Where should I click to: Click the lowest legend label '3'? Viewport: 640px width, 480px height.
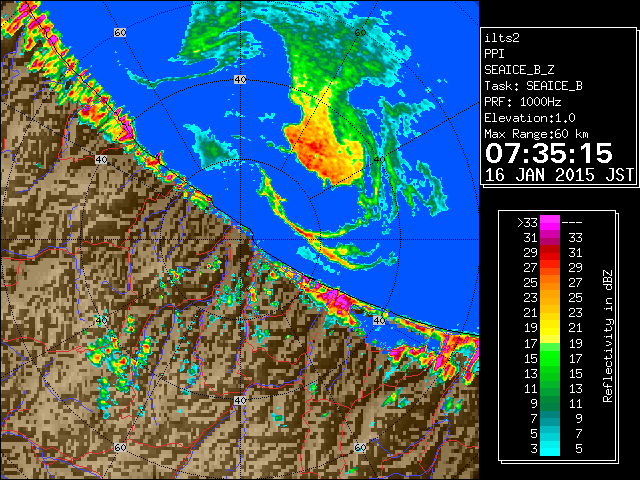coord(534,449)
